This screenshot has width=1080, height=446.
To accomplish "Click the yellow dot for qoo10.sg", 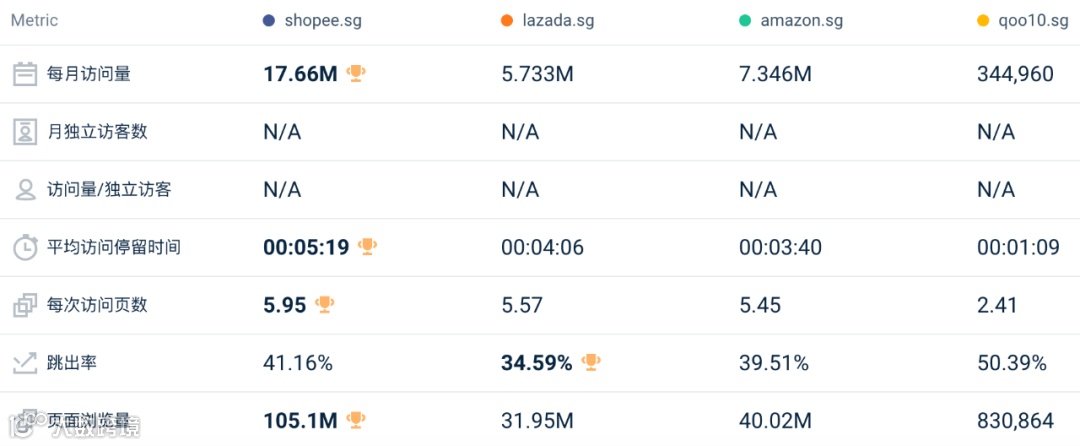I will point(982,21).
